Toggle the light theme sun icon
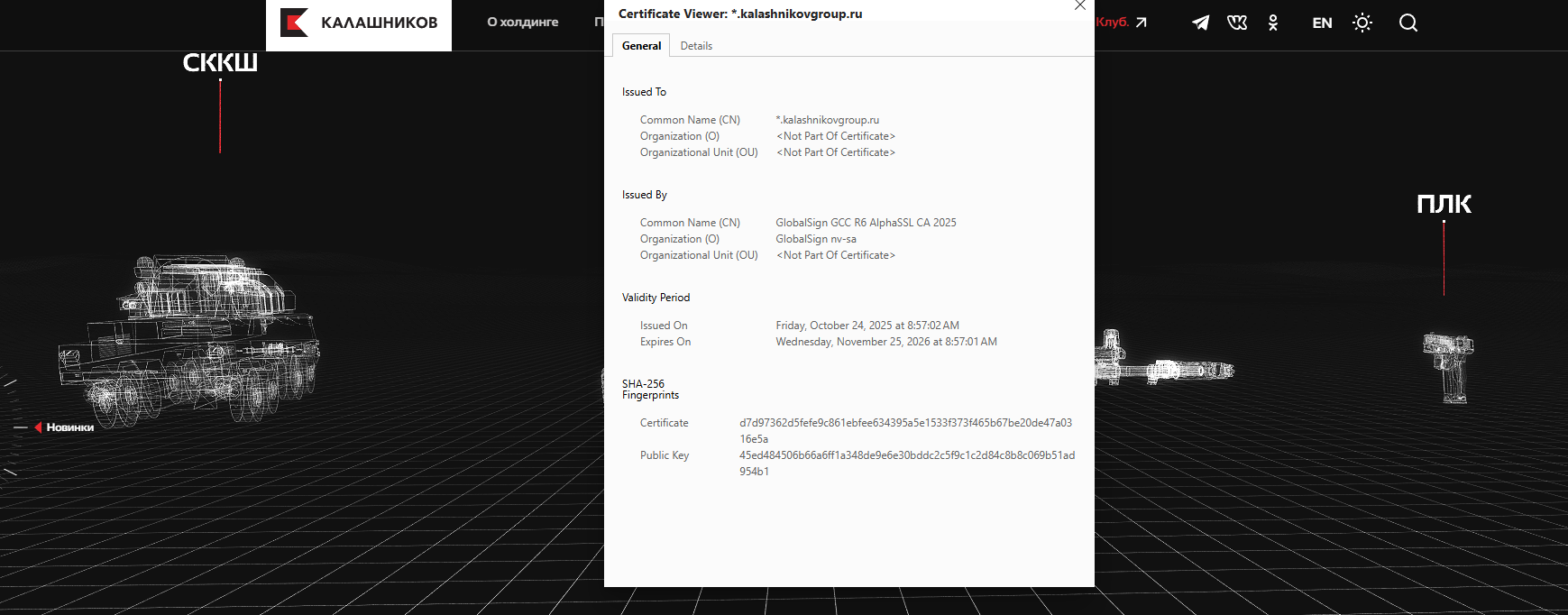Viewport: 1568px width, 615px height. (x=1362, y=23)
